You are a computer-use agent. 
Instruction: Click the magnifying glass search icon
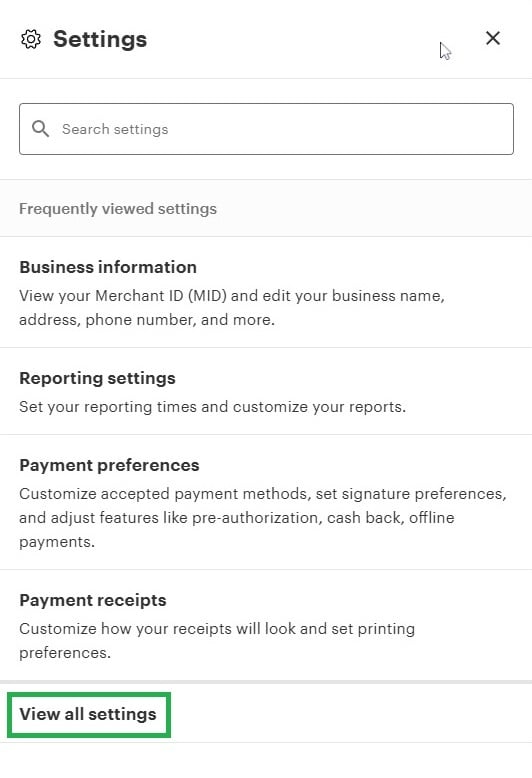click(x=41, y=129)
